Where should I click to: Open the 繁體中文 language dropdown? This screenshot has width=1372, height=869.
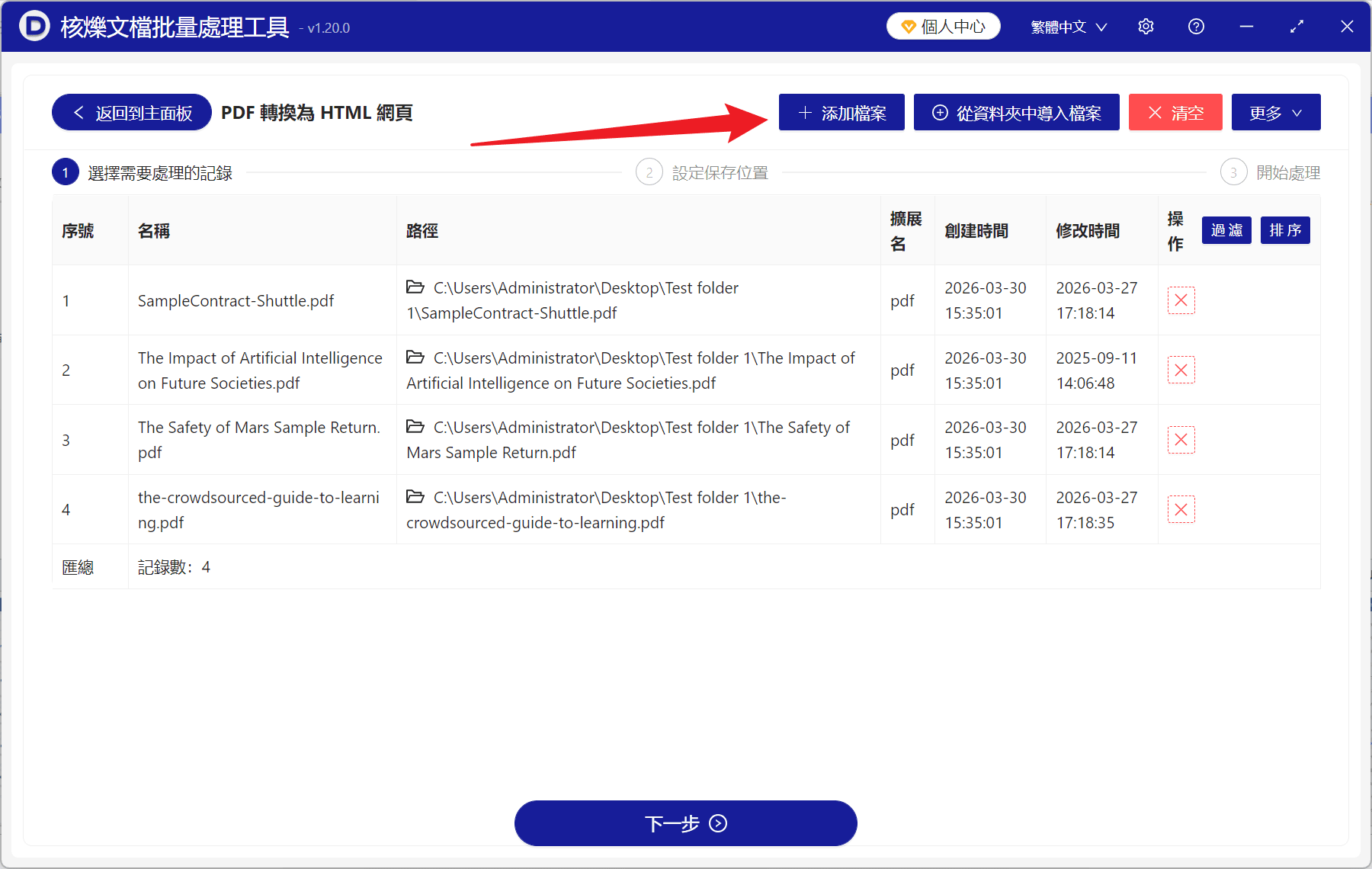pyautogui.click(x=1067, y=26)
